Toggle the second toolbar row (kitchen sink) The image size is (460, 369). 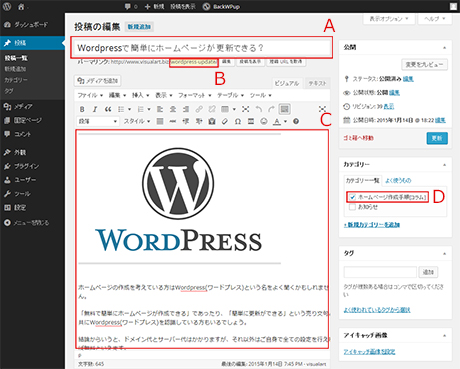[x=284, y=109]
